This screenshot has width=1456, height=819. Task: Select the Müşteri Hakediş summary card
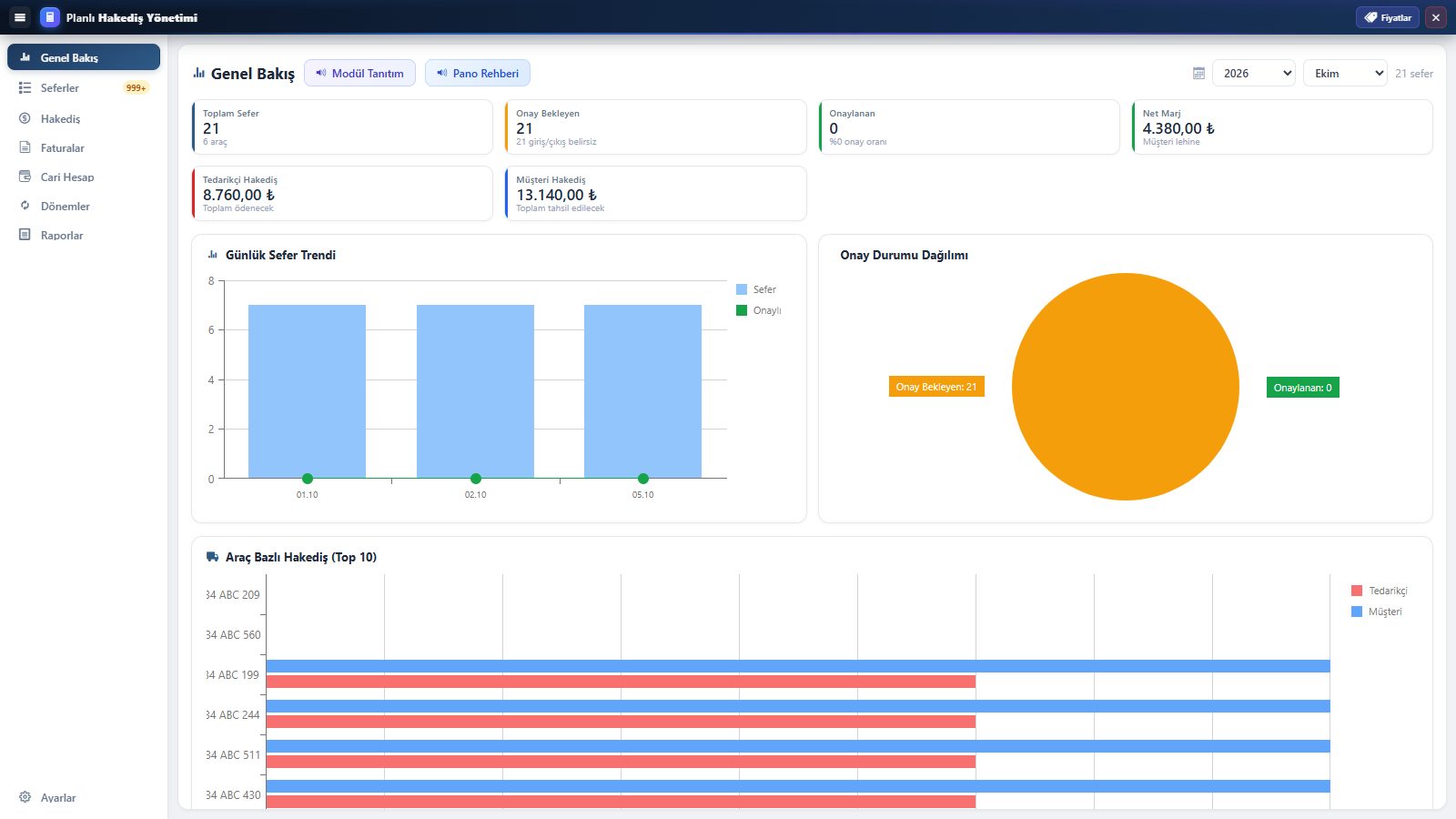pos(655,194)
